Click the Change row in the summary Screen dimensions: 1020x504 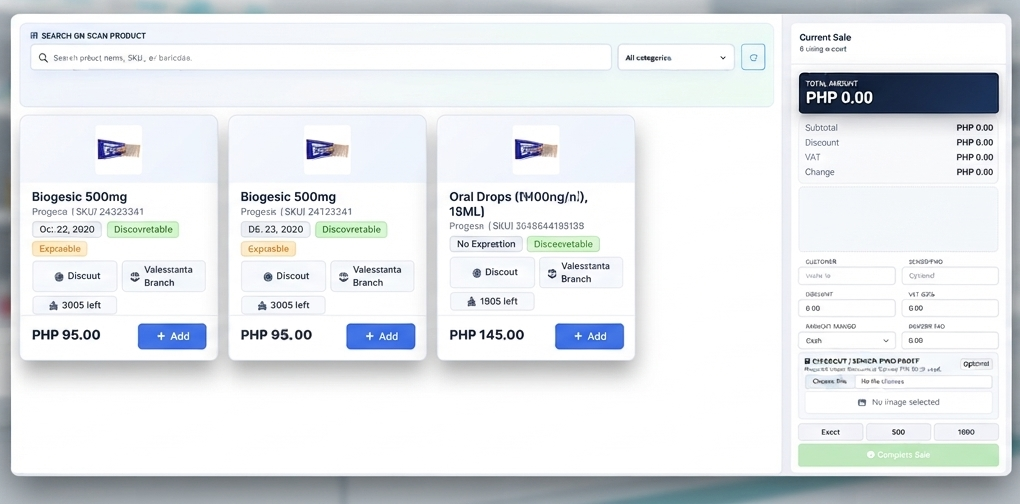pyautogui.click(x=898, y=172)
